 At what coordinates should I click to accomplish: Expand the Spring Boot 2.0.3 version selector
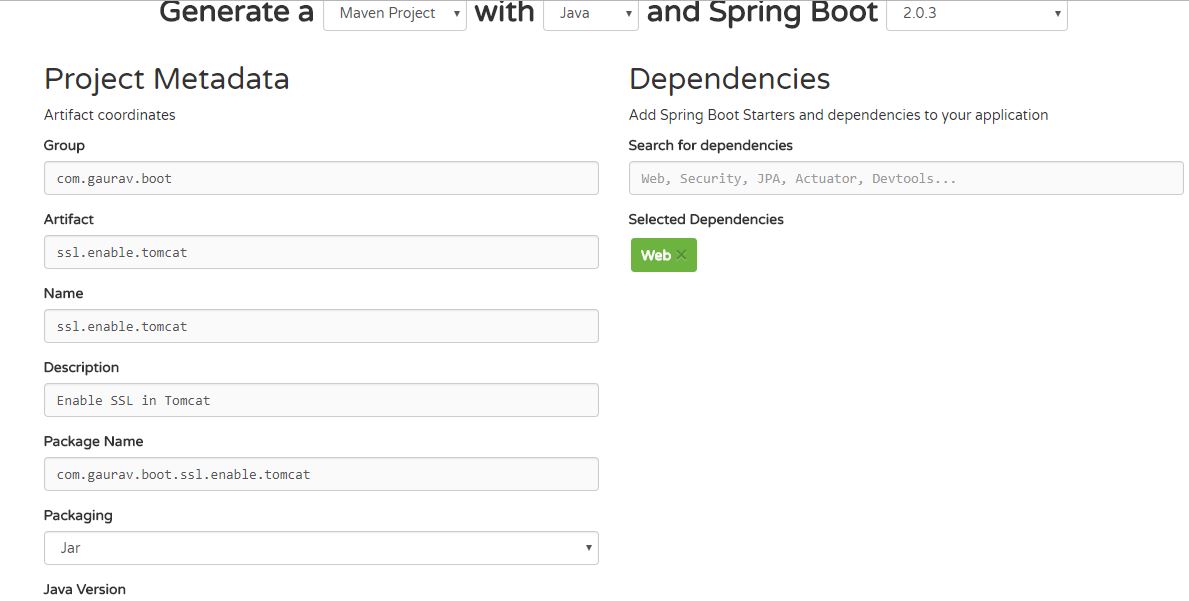point(975,15)
